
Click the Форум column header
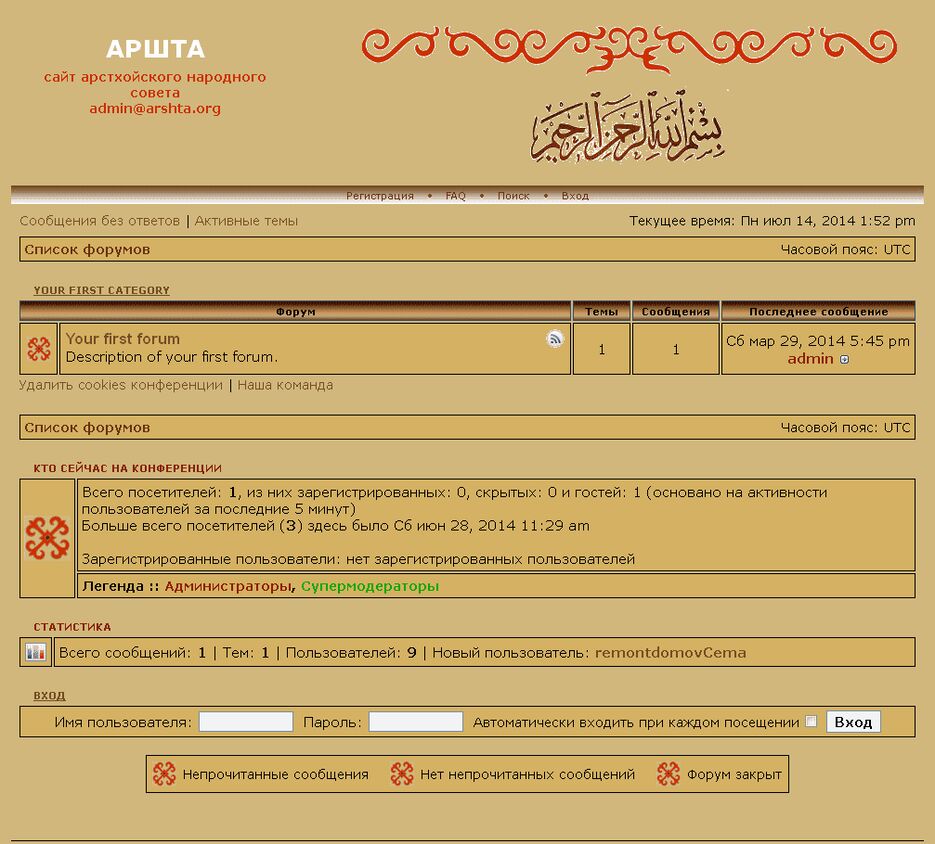(296, 311)
